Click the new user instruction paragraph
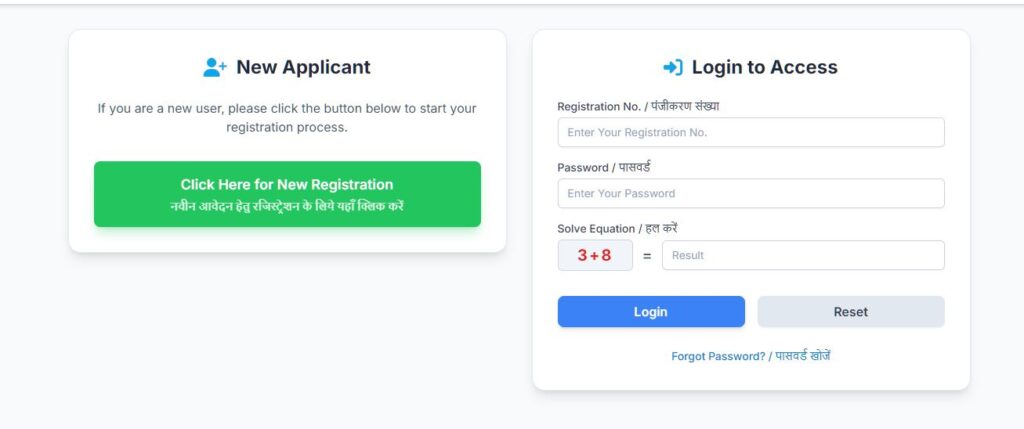Image resolution: width=1024 pixels, height=429 pixels. 287,118
